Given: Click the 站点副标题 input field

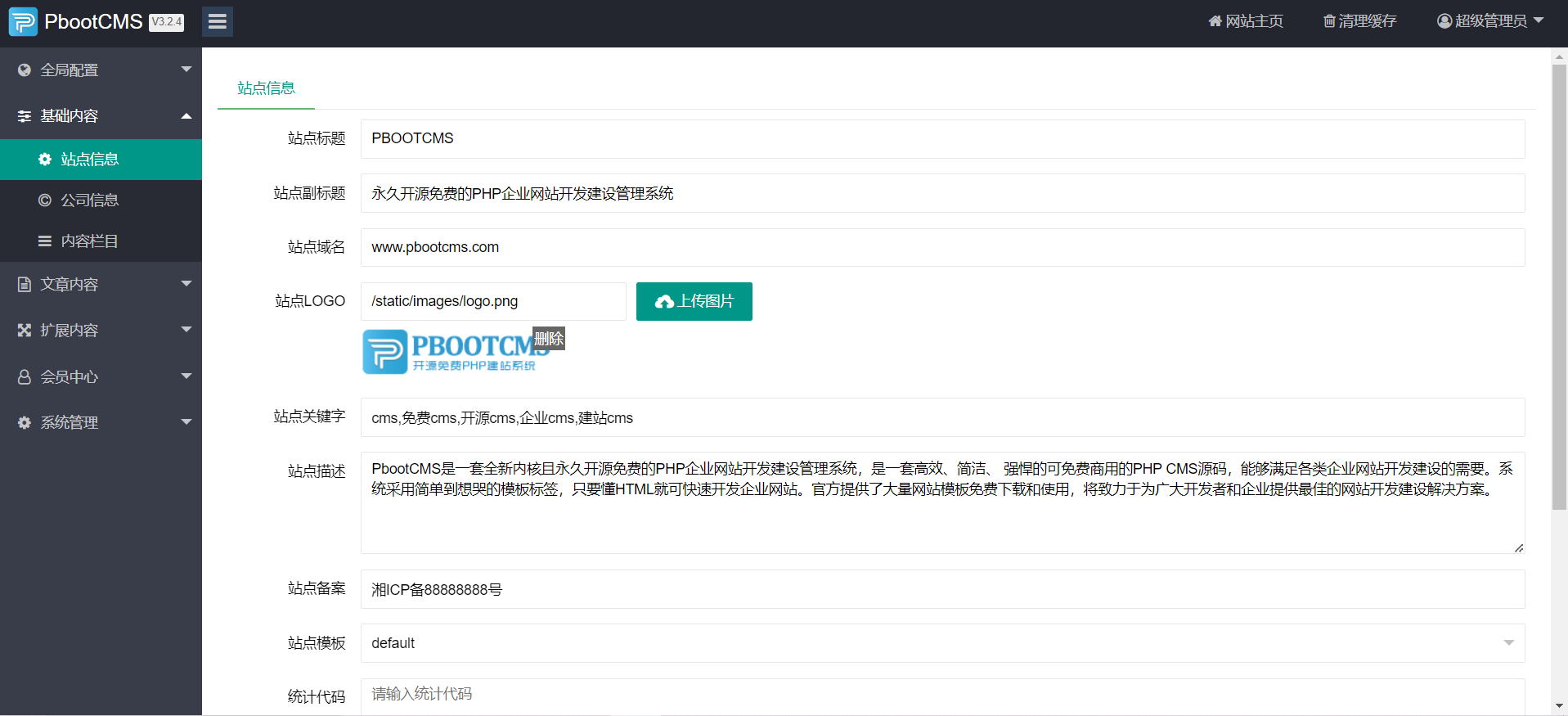Looking at the screenshot, I should tap(942, 193).
